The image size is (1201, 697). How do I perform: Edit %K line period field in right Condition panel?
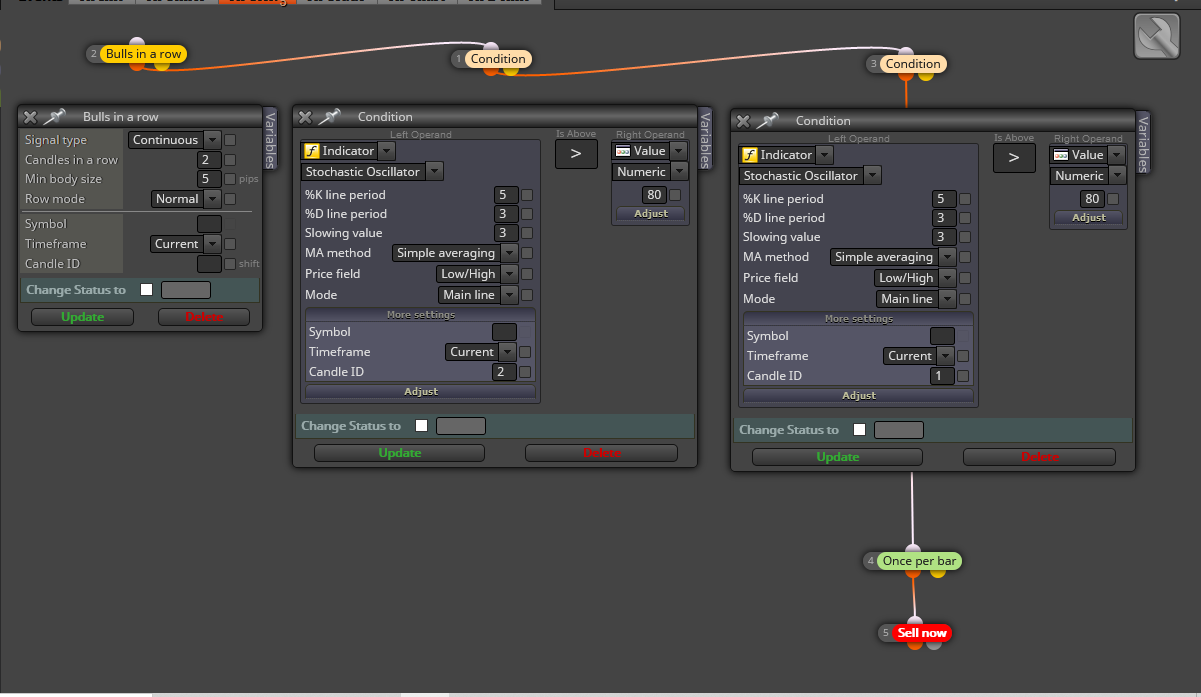click(942, 199)
